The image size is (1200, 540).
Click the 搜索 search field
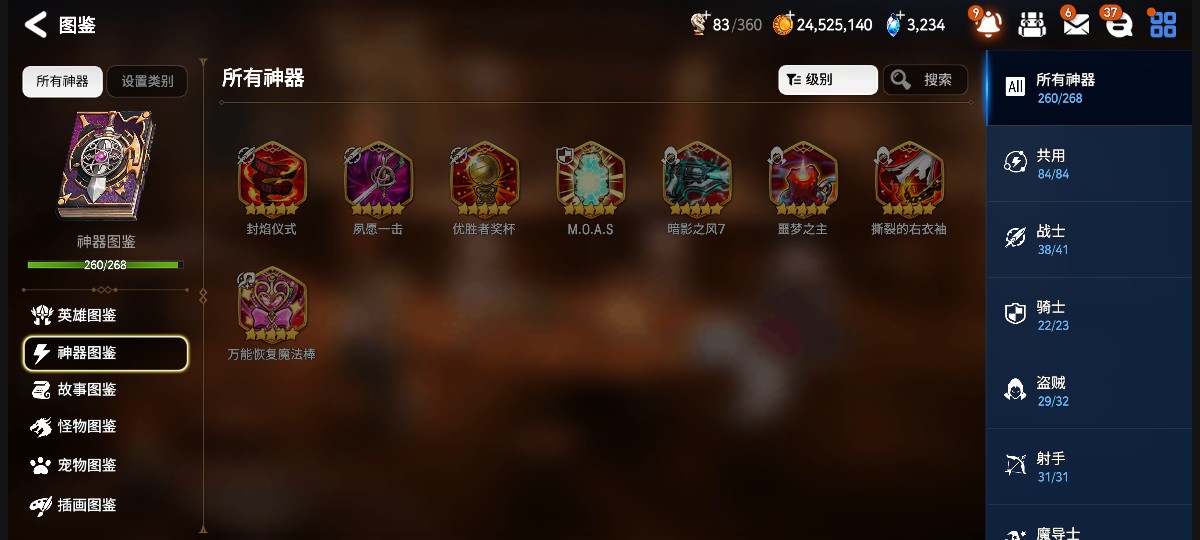coord(925,80)
